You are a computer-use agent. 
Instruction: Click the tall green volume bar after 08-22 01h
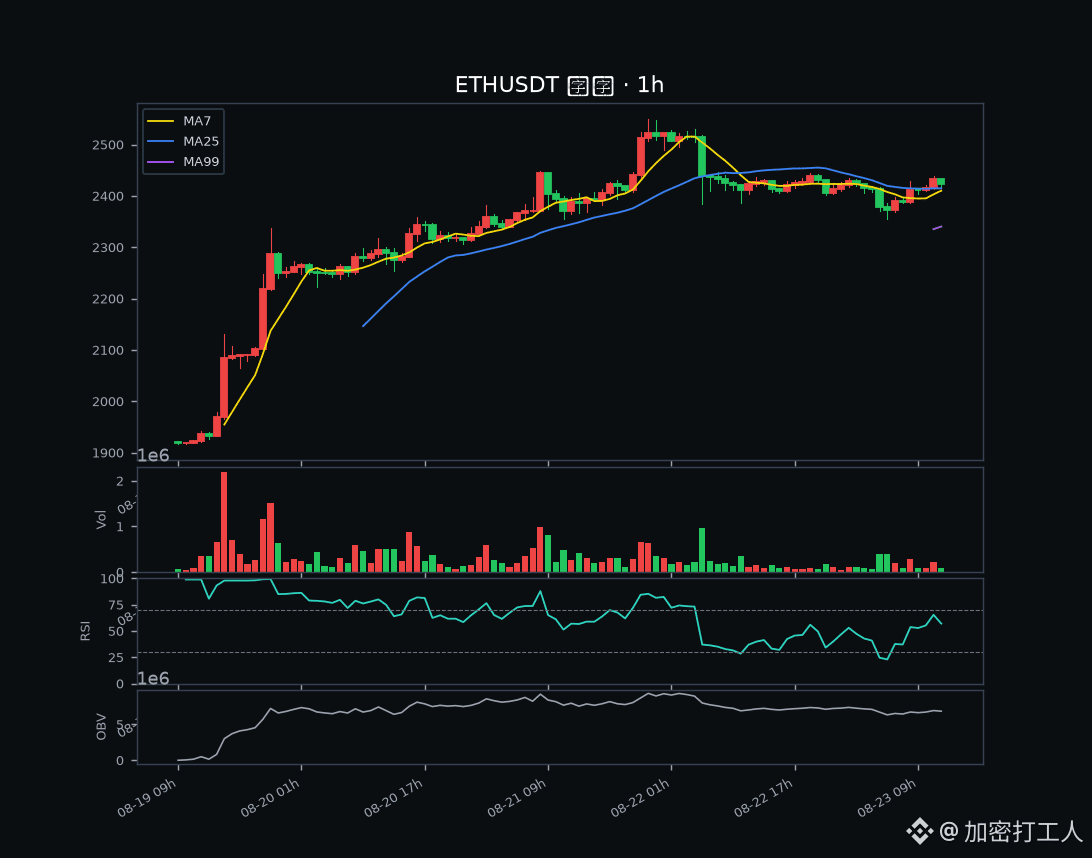click(x=702, y=550)
